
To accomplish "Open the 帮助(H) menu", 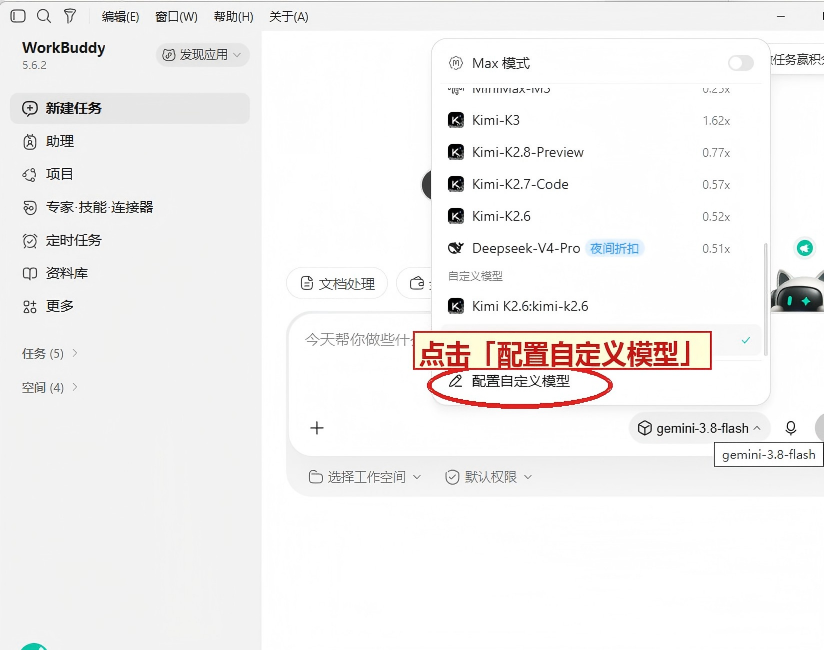I will pyautogui.click(x=233, y=17).
